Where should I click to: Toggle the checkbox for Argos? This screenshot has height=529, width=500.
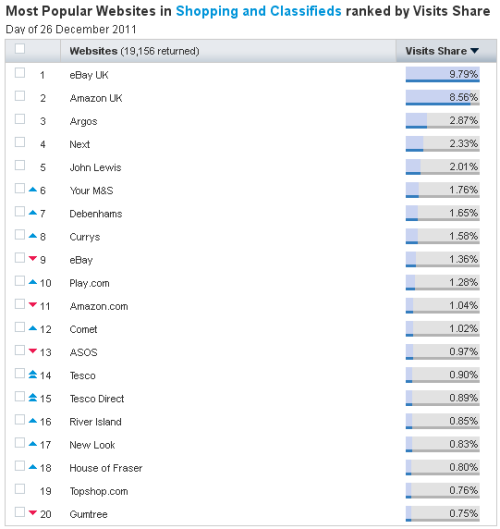(x=20, y=119)
